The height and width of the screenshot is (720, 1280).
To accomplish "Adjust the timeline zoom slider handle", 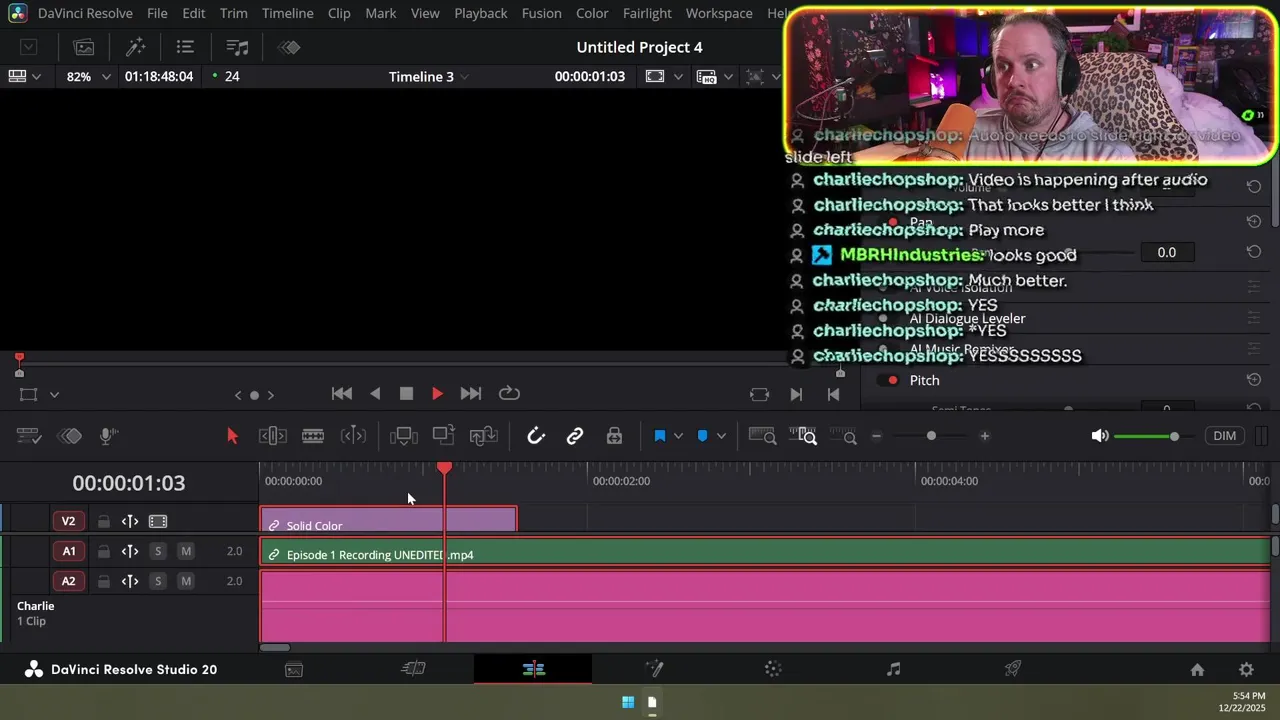I will tap(931, 436).
